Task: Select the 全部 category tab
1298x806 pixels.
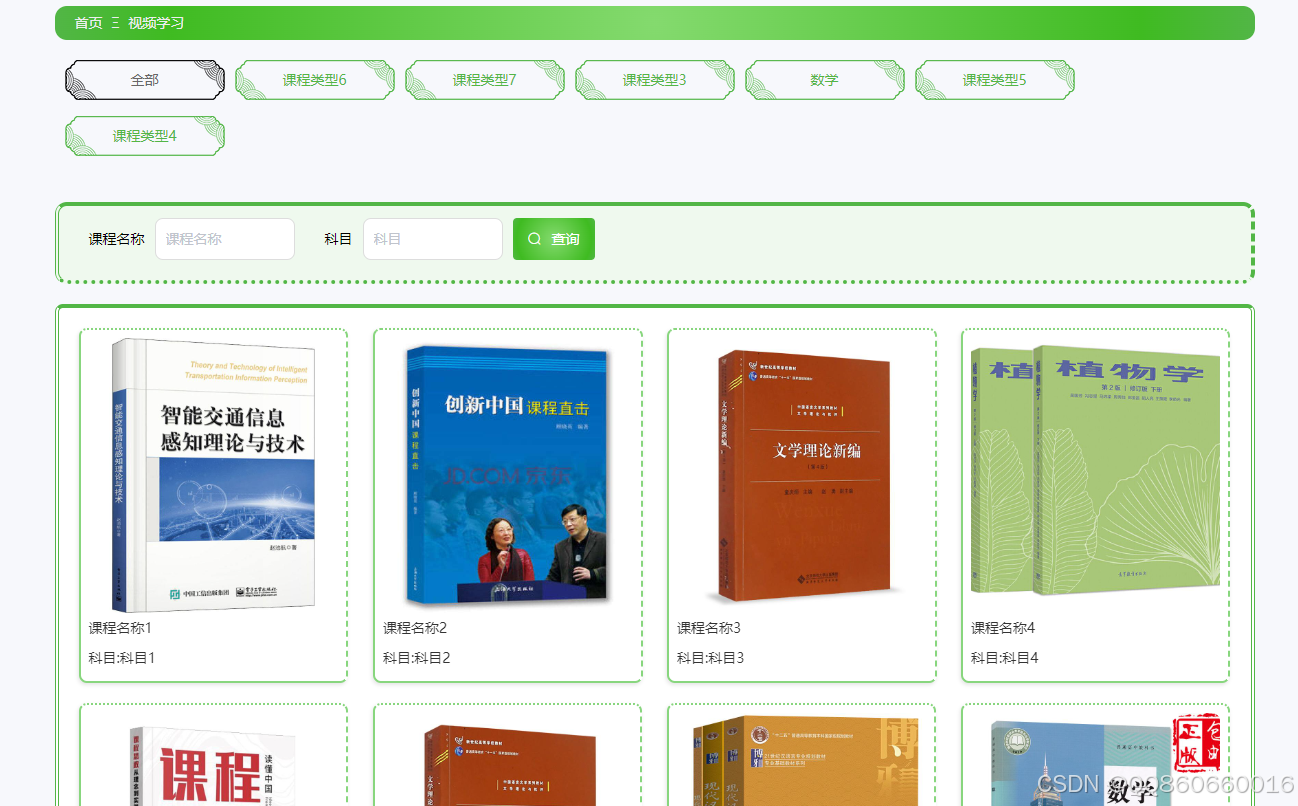Action: point(145,80)
